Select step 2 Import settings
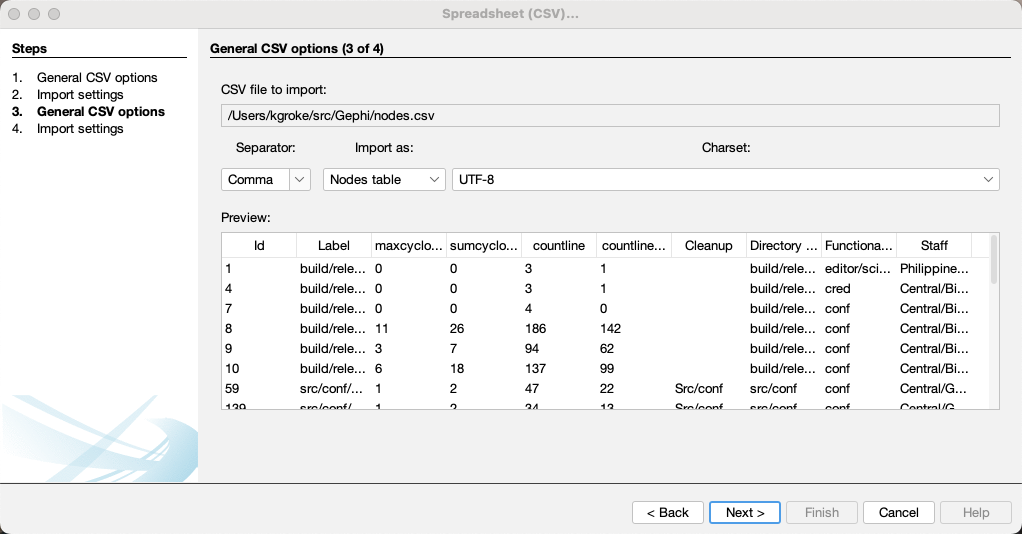Viewport: 1022px width, 534px height. pos(80,95)
